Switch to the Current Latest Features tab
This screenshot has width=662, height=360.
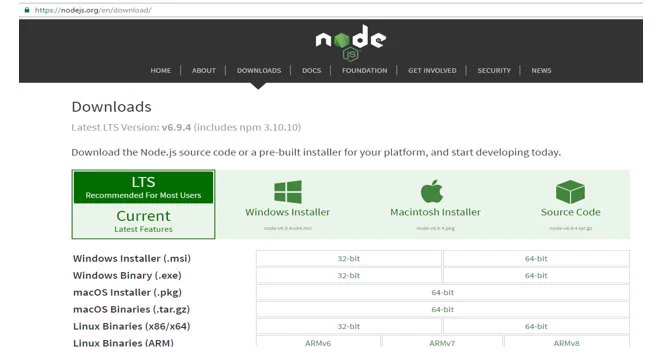coord(144,221)
